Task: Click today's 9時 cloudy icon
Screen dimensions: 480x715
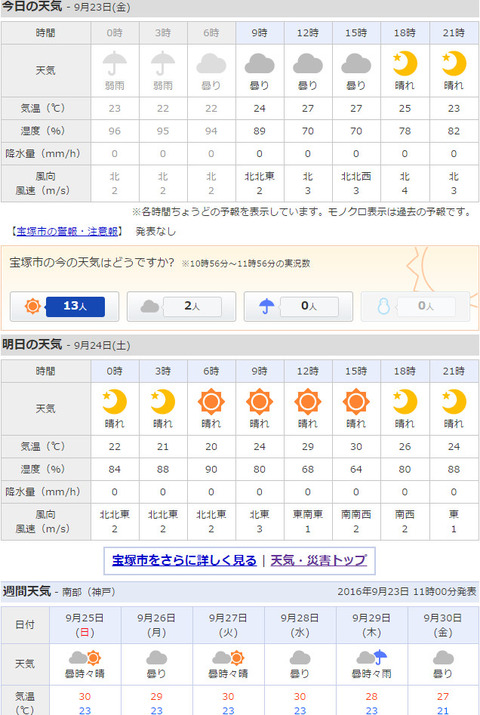Action: (x=259, y=64)
